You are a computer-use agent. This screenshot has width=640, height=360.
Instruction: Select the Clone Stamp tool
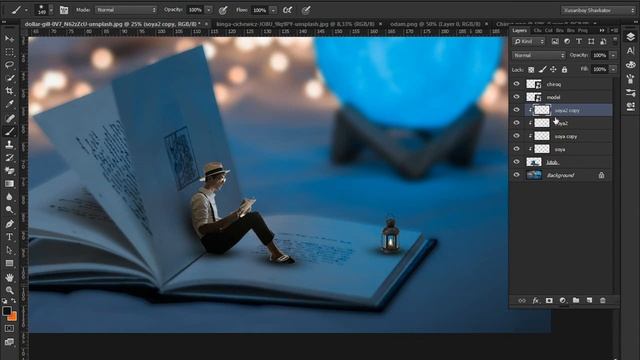[x=9, y=144]
